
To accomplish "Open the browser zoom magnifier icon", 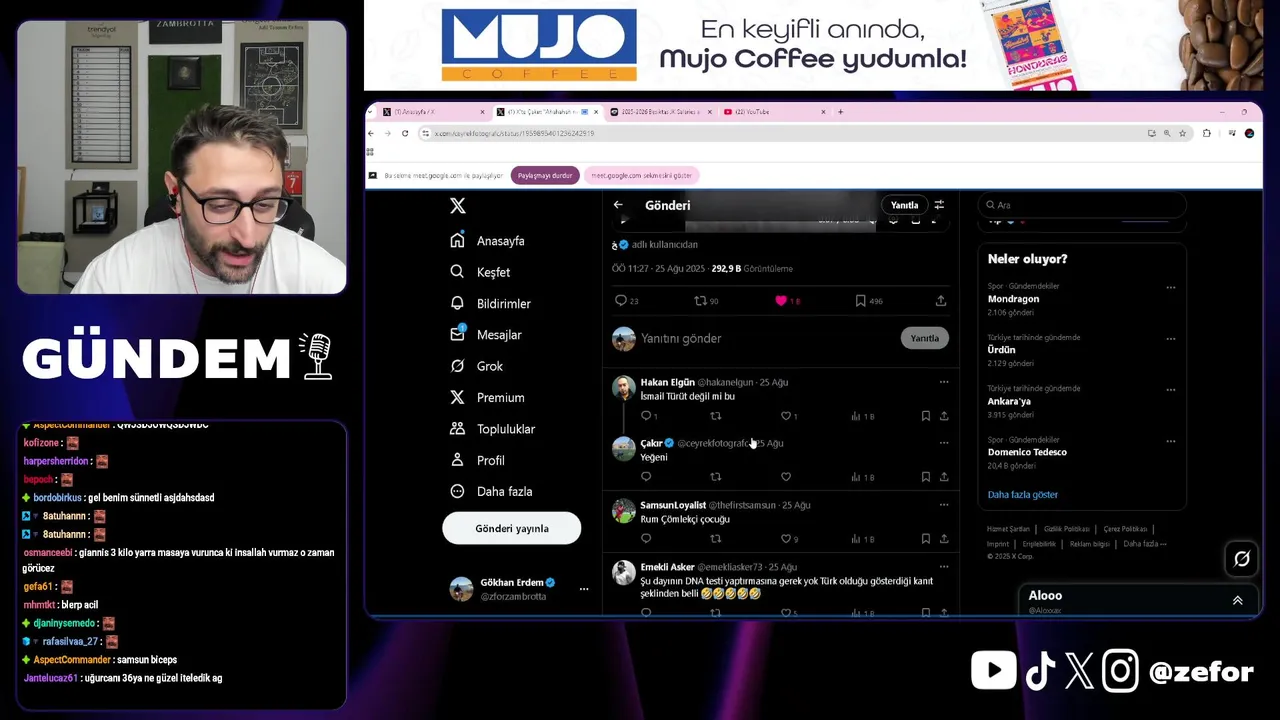I will 1166,133.
